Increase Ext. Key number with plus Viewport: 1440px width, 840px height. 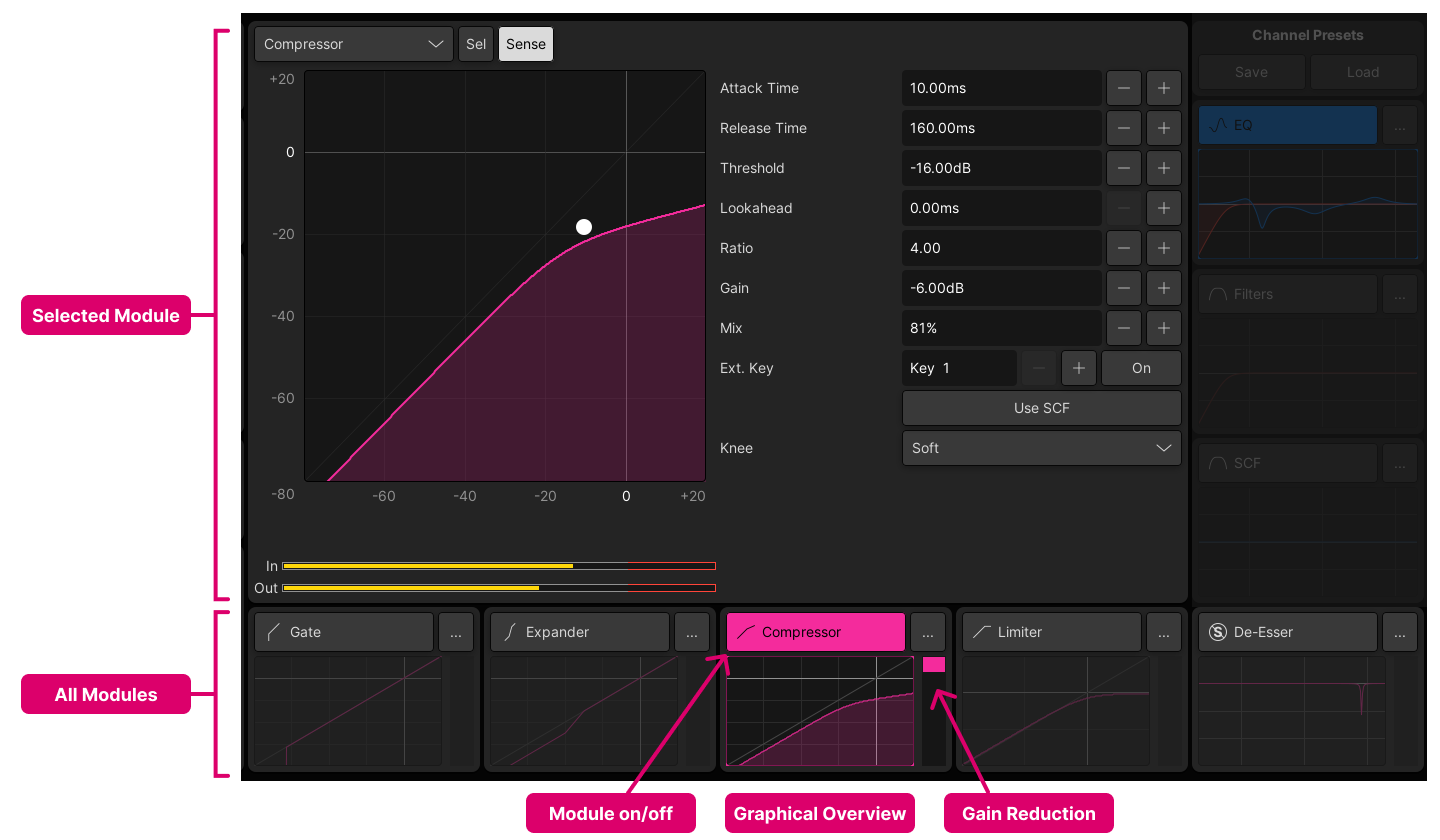point(1078,368)
